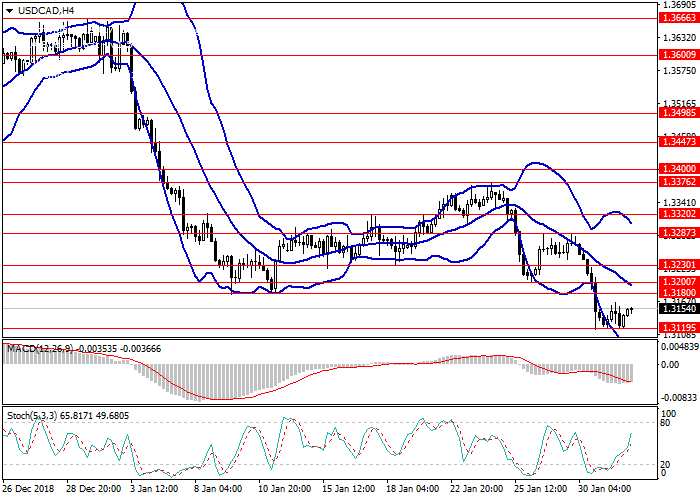The image size is (700, 500).
Task: Click the 1.34985 resistance level label
Action: pos(679,113)
